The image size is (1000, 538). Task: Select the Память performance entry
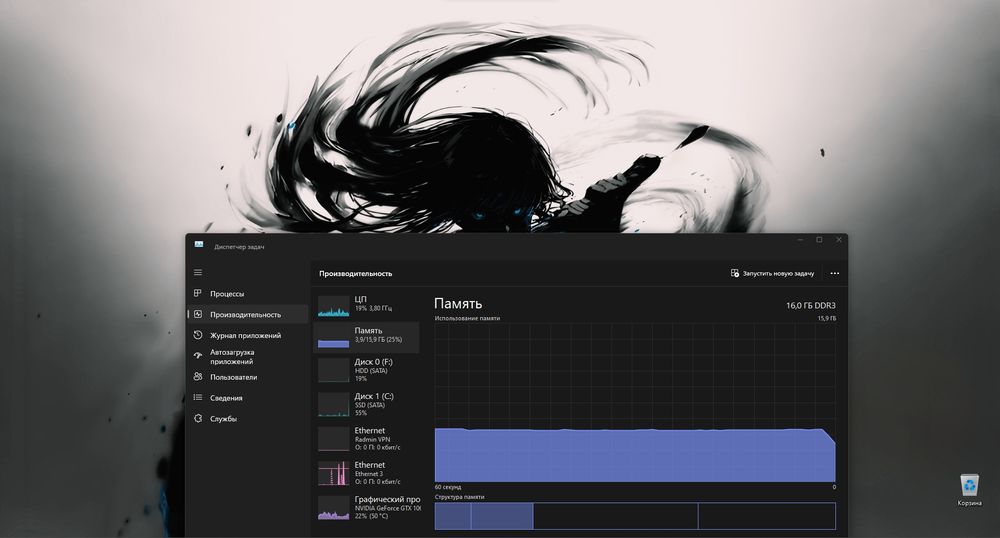(367, 337)
